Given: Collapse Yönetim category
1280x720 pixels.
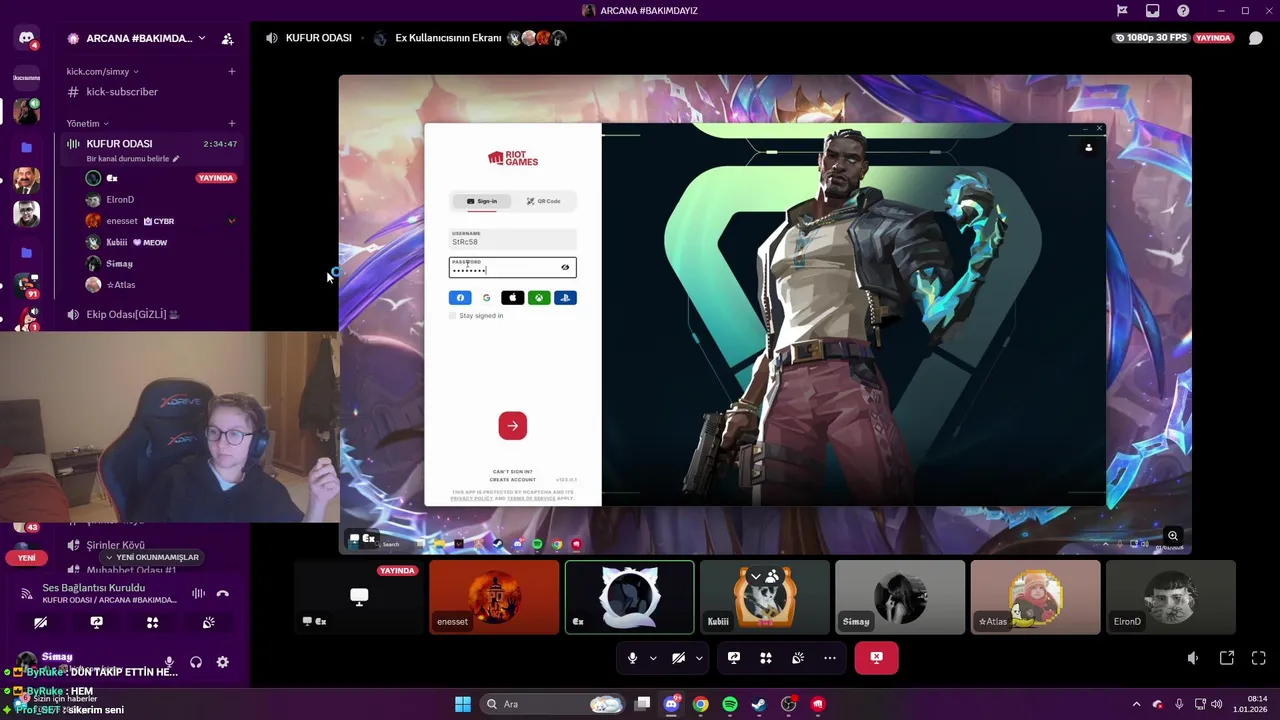Looking at the screenshot, I should (87, 123).
